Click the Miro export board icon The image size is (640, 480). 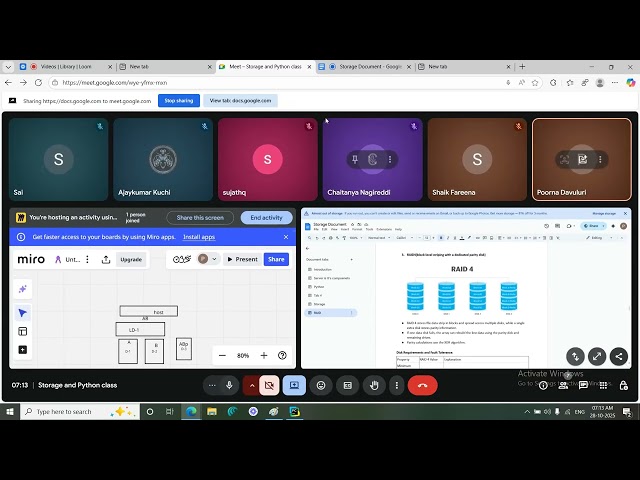tap(106, 260)
